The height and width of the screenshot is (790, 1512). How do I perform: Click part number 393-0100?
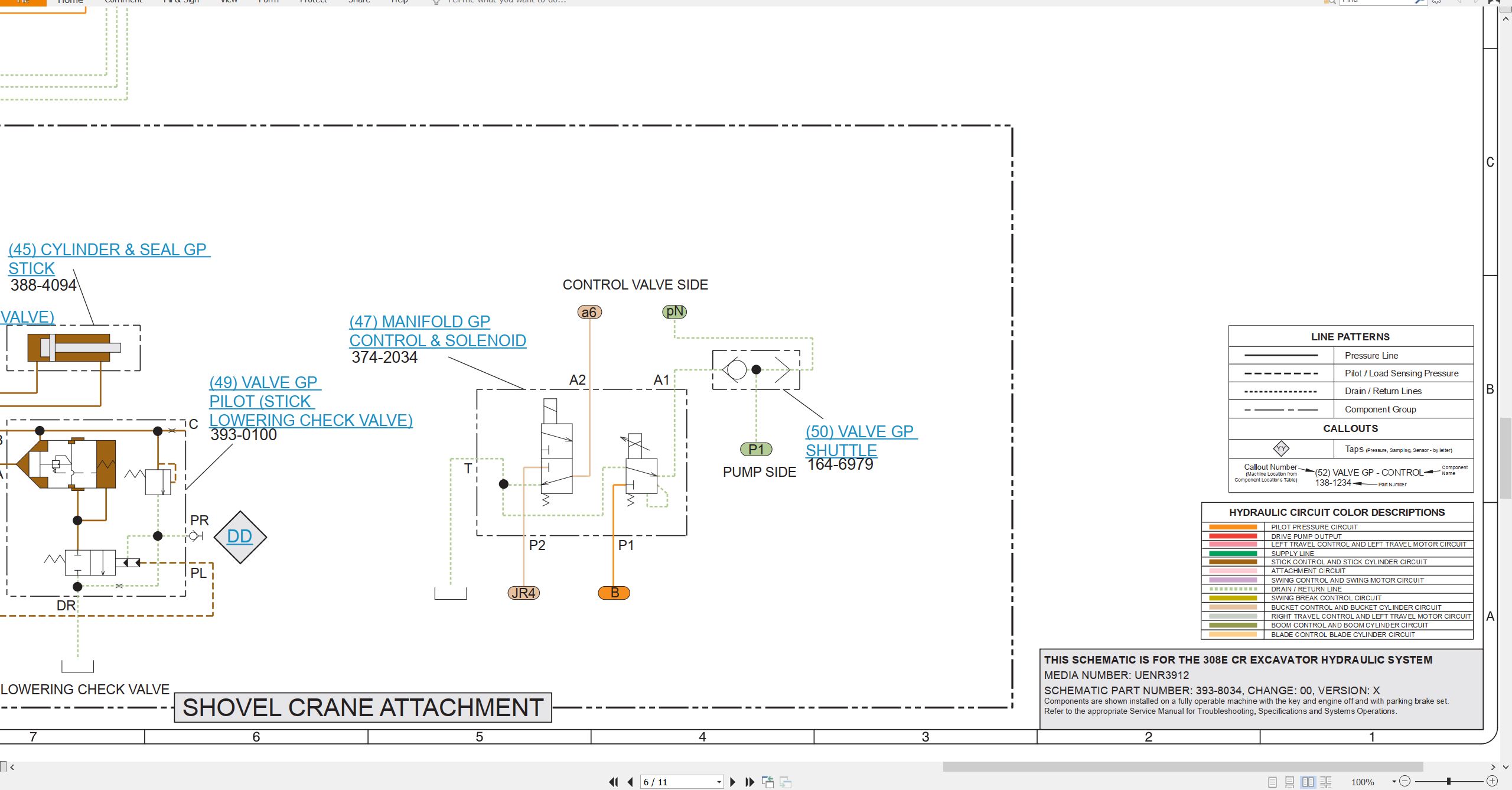point(244,435)
